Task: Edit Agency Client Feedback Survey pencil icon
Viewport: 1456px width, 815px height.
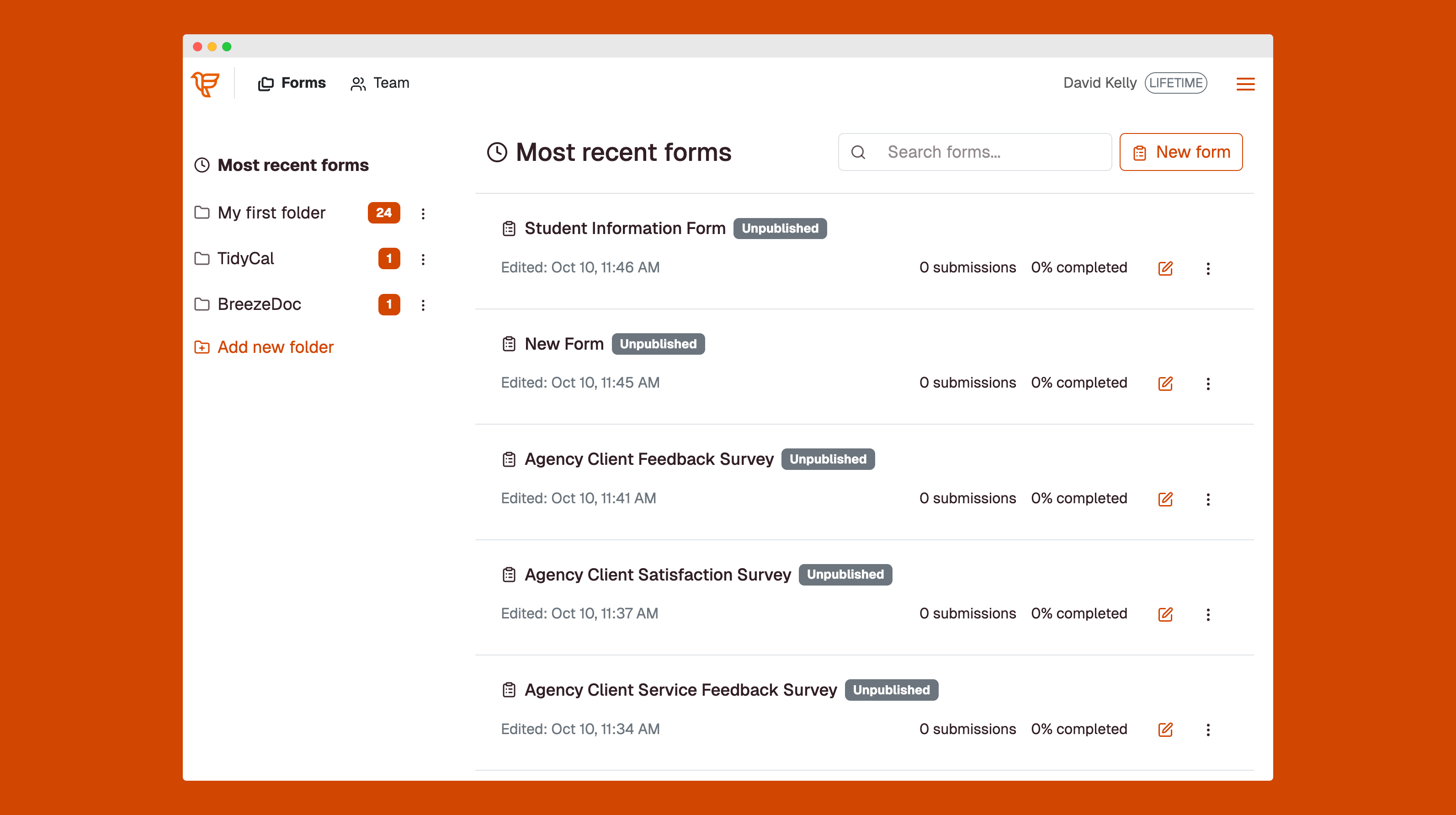Action: coord(1165,499)
